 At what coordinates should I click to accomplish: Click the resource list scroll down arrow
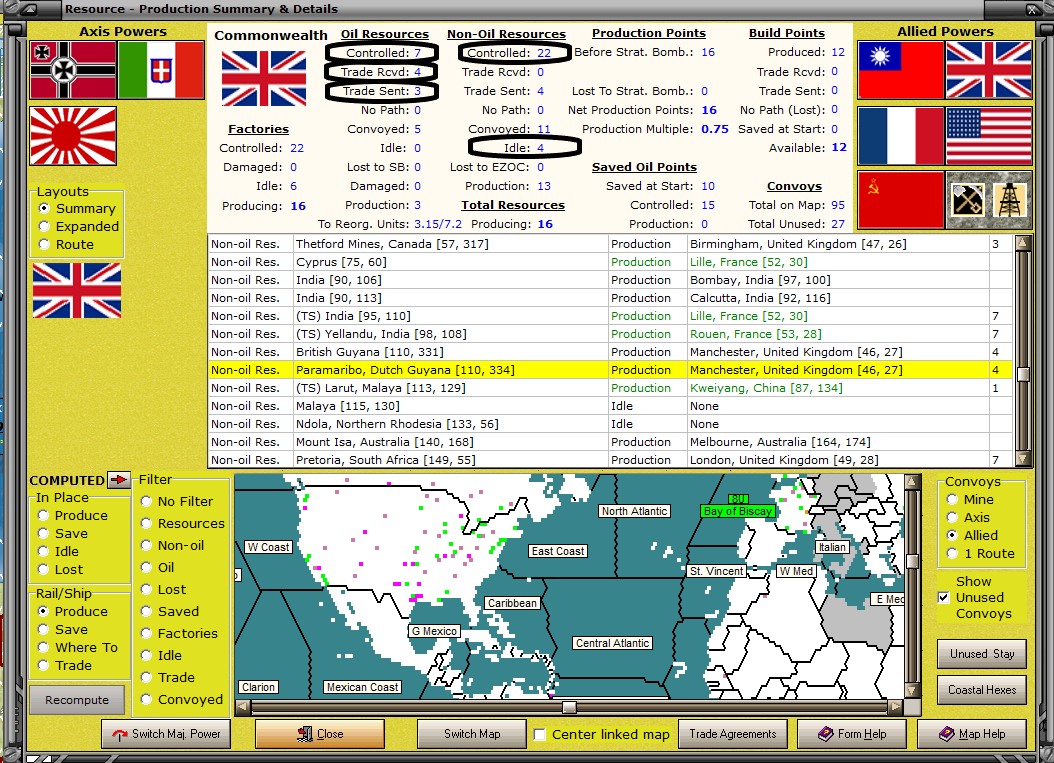[x=1023, y=459]
